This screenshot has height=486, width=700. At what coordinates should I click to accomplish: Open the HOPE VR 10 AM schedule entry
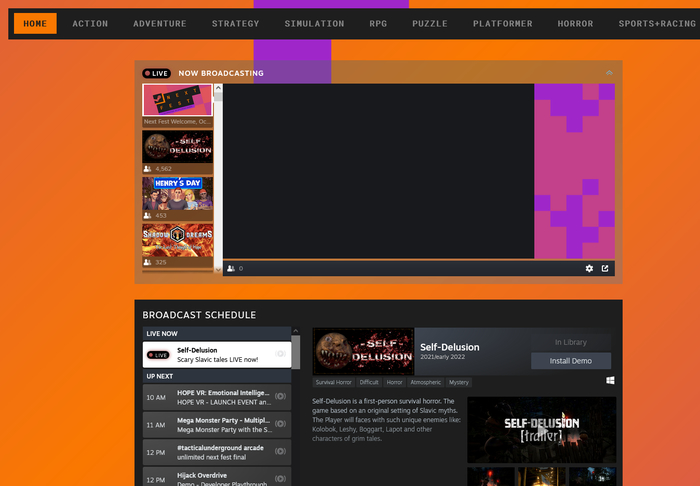tap(217, 397)
